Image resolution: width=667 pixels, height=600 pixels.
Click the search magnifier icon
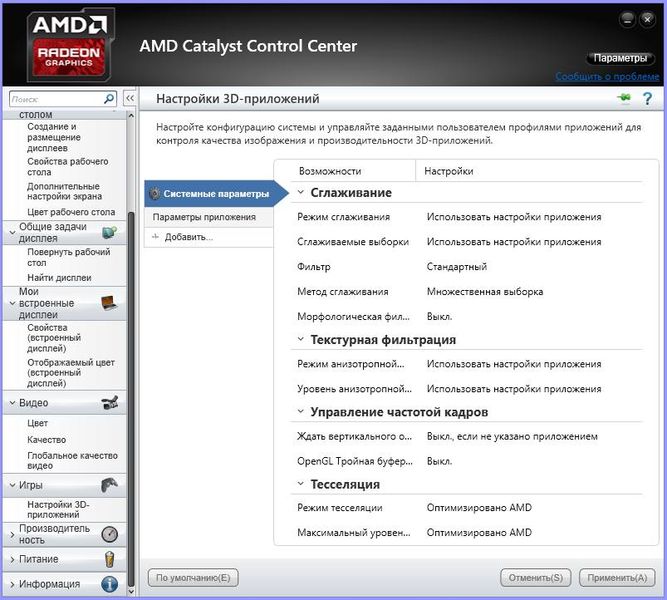click(x=109, y=99)
